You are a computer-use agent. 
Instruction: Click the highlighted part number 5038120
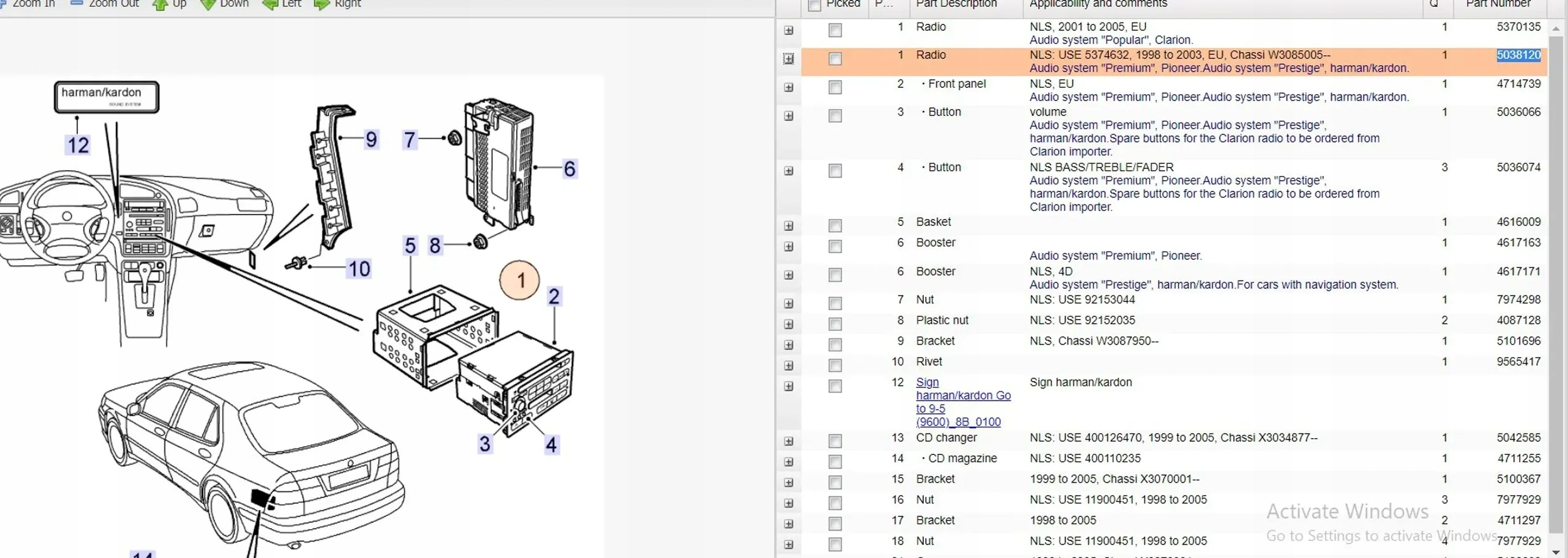click(1518, 55)
